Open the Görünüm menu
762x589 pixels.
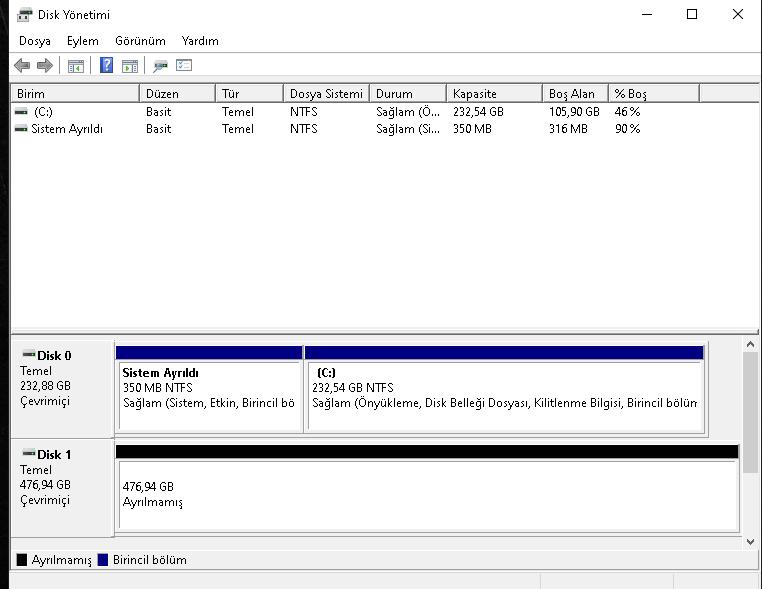tap(140, 41)
